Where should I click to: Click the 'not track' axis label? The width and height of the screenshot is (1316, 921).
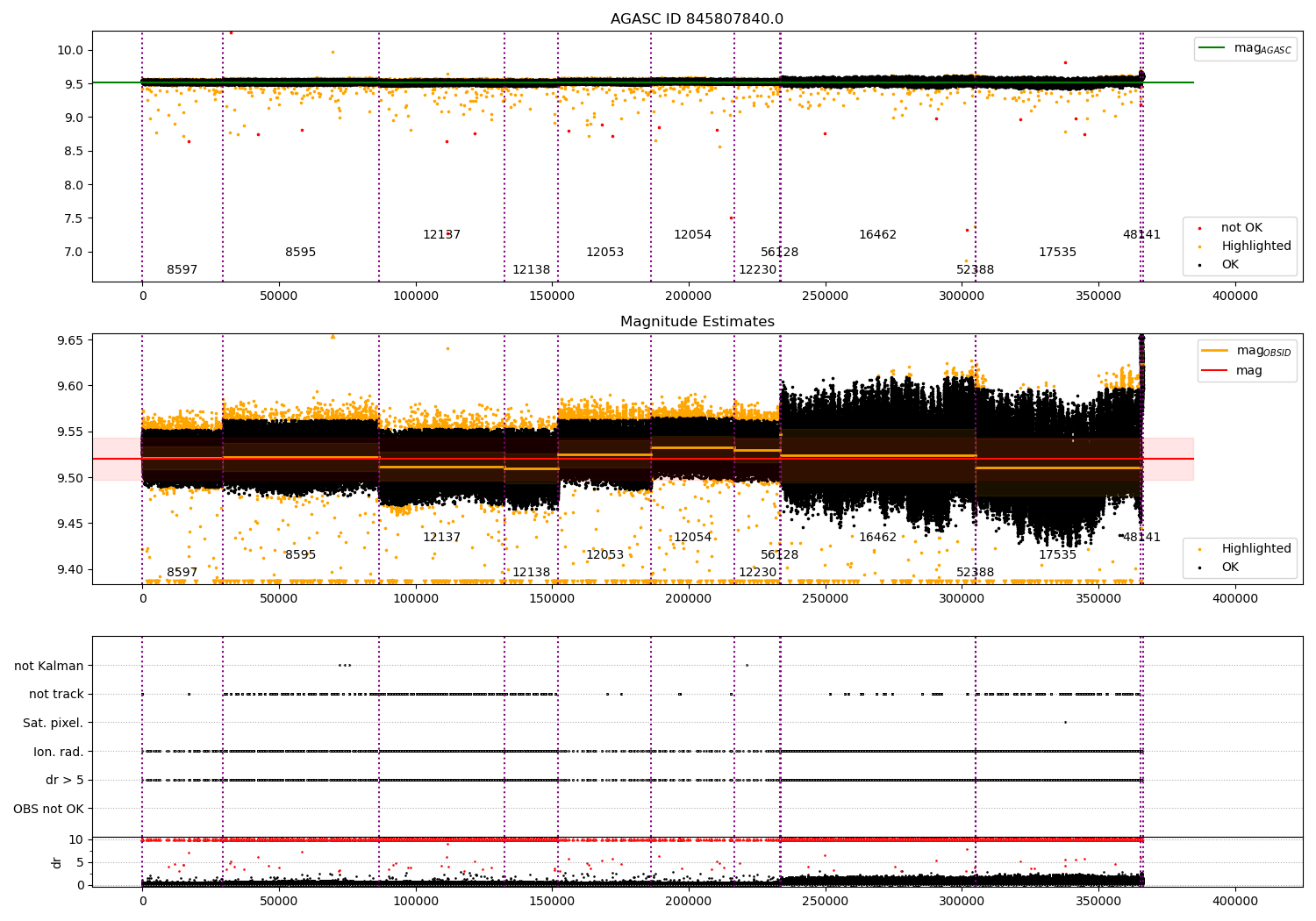(x=56, y=694)
